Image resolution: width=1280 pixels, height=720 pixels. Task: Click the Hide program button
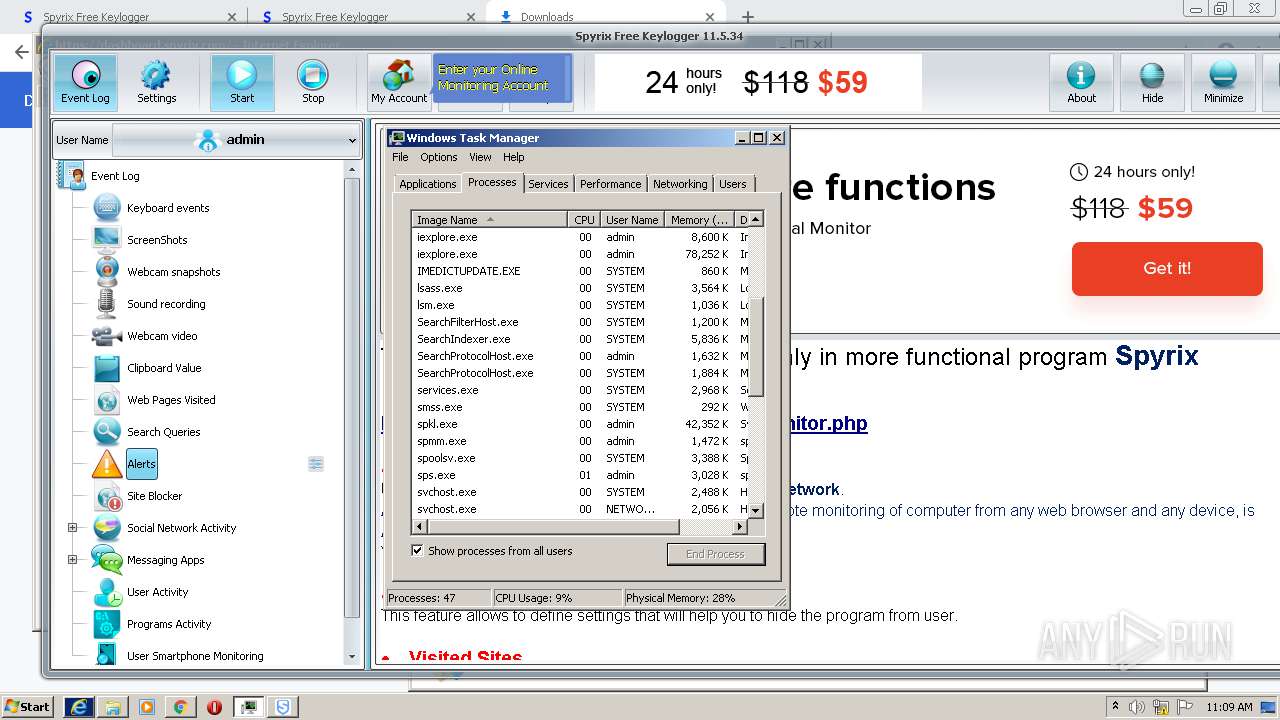click(1152, 82)
